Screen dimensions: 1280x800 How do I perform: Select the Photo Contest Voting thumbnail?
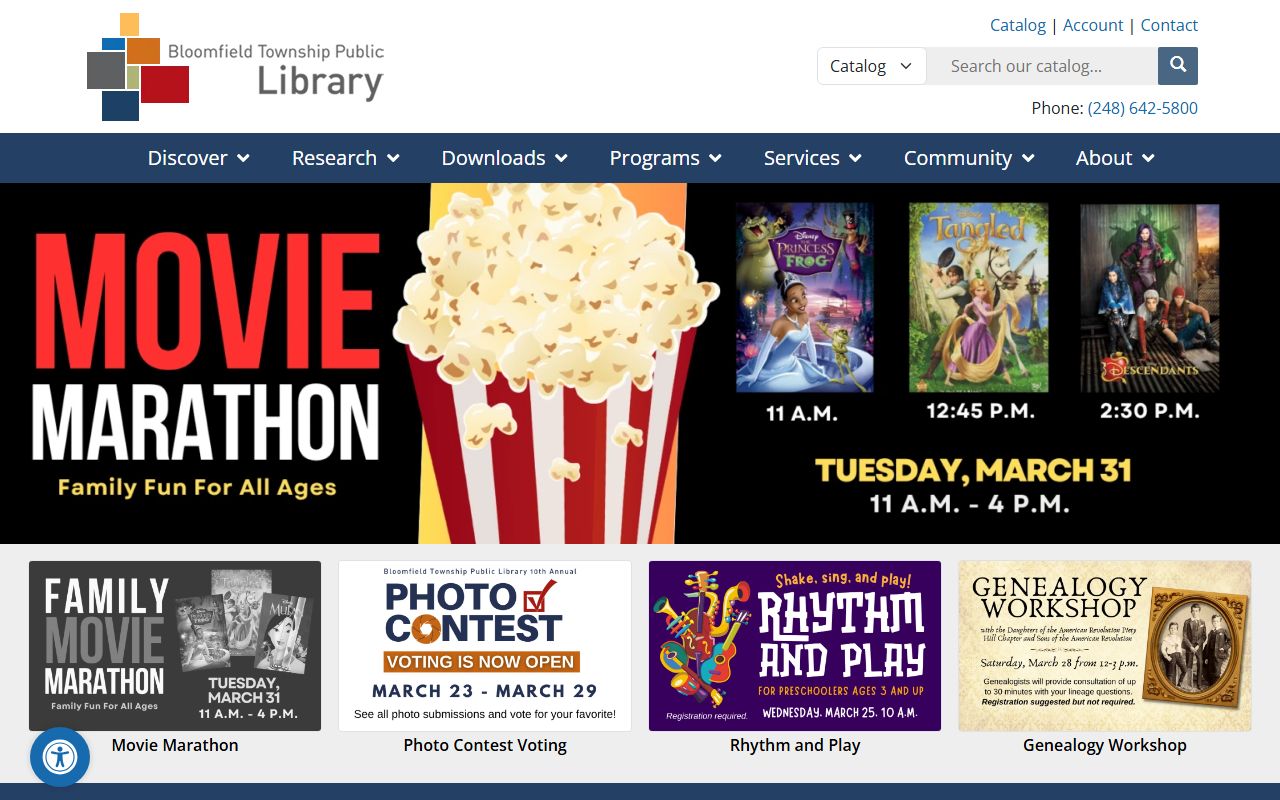click(x=485, y=646)
